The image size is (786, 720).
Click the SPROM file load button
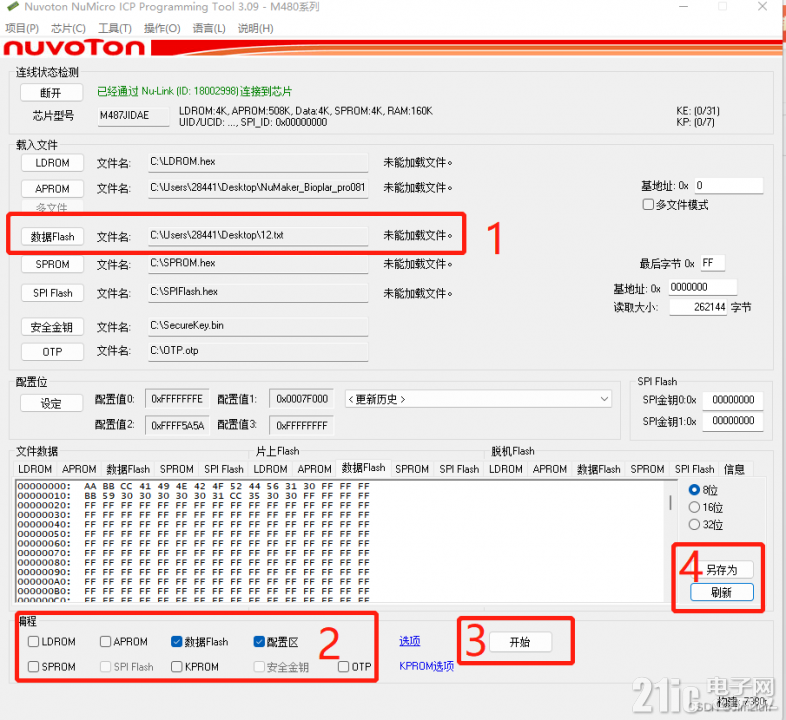pyautogui.click(x=52, y=264)
